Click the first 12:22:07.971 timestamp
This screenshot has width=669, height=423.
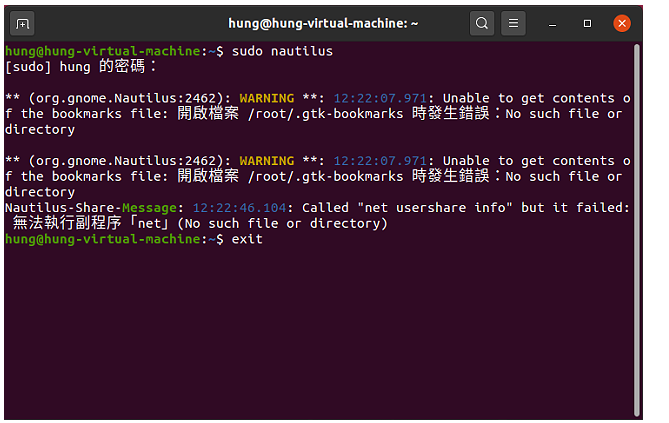(x=380, y=98)
